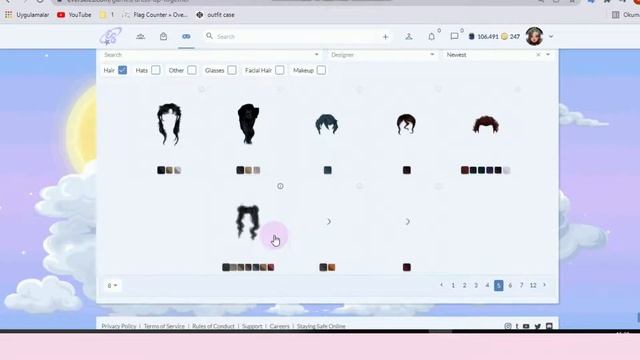Open Support link

coord(252,326)
